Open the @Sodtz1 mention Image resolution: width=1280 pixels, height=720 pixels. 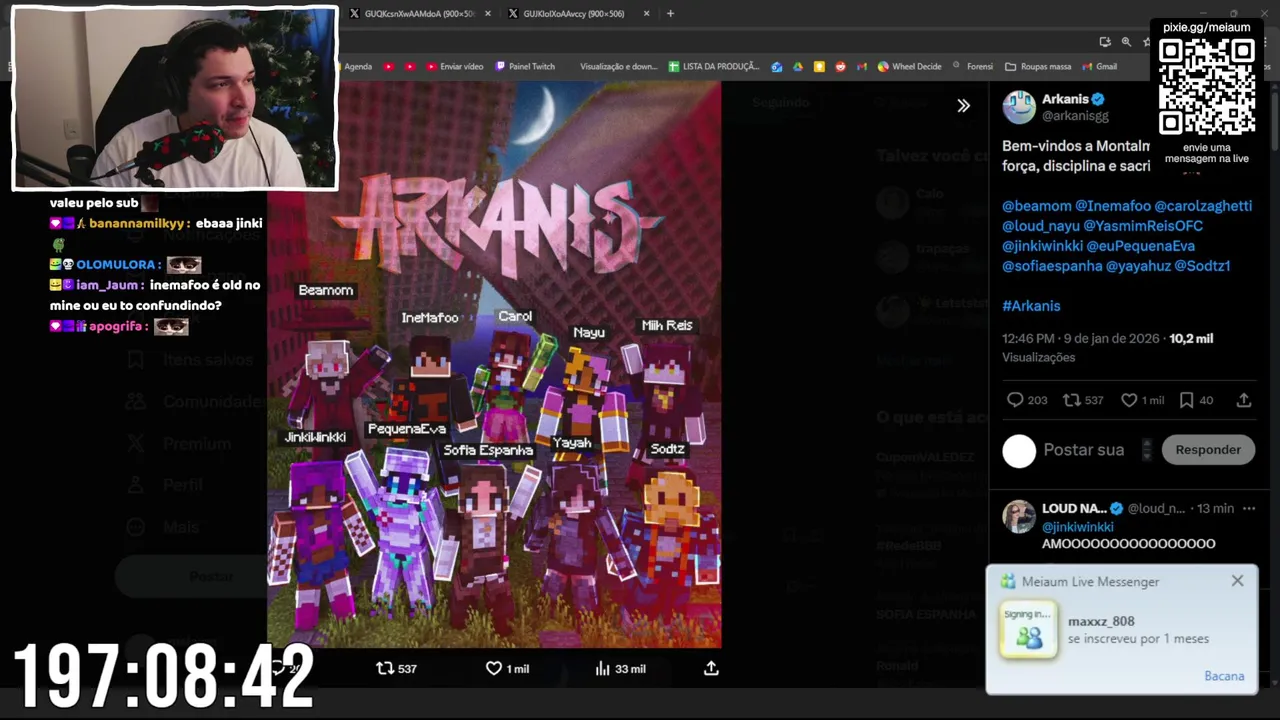coord(1202,266)
